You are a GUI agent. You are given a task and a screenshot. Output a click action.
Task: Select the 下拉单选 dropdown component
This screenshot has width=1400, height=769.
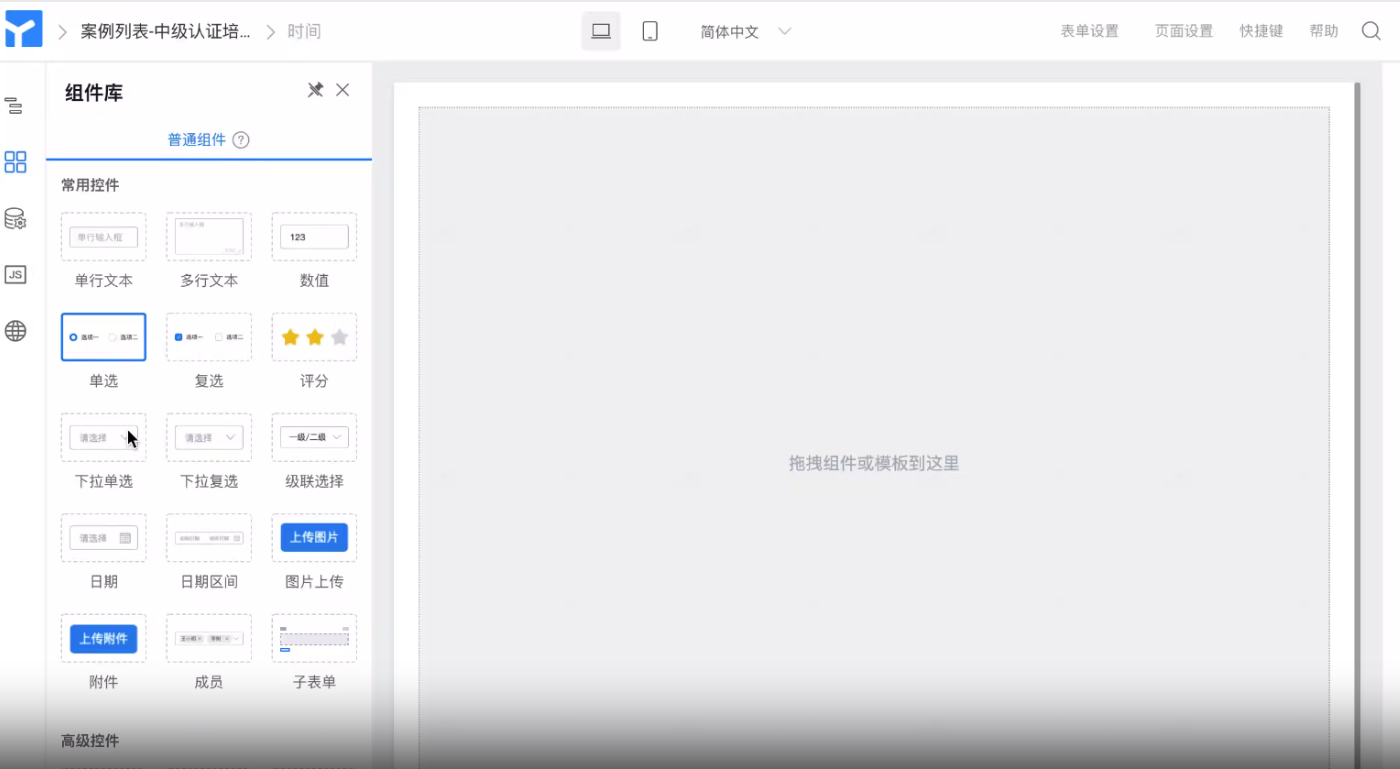coord(104,437)
